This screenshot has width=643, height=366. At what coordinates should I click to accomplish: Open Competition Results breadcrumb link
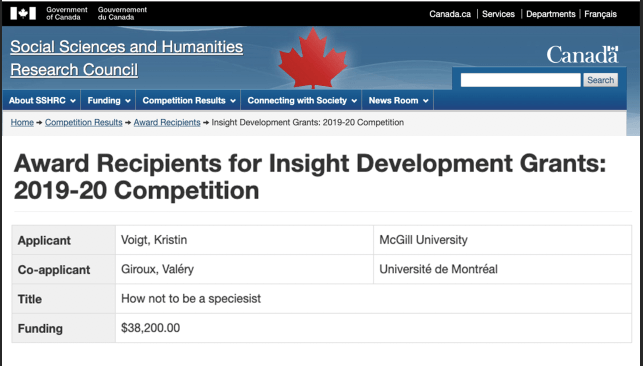pyautogui.click(x=84, y=123)
